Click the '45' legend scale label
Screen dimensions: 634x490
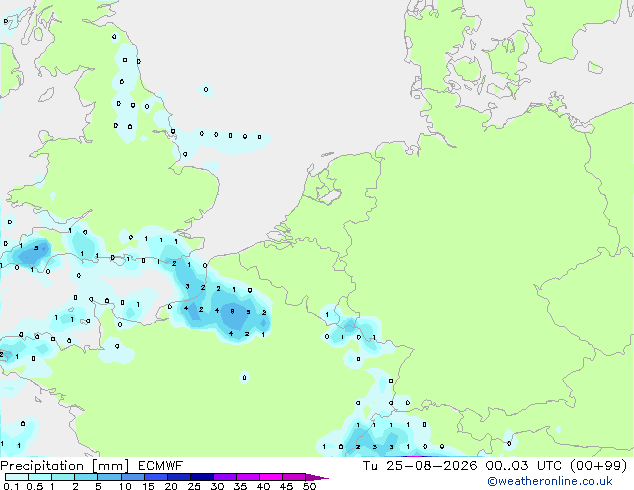click(286, 486)
